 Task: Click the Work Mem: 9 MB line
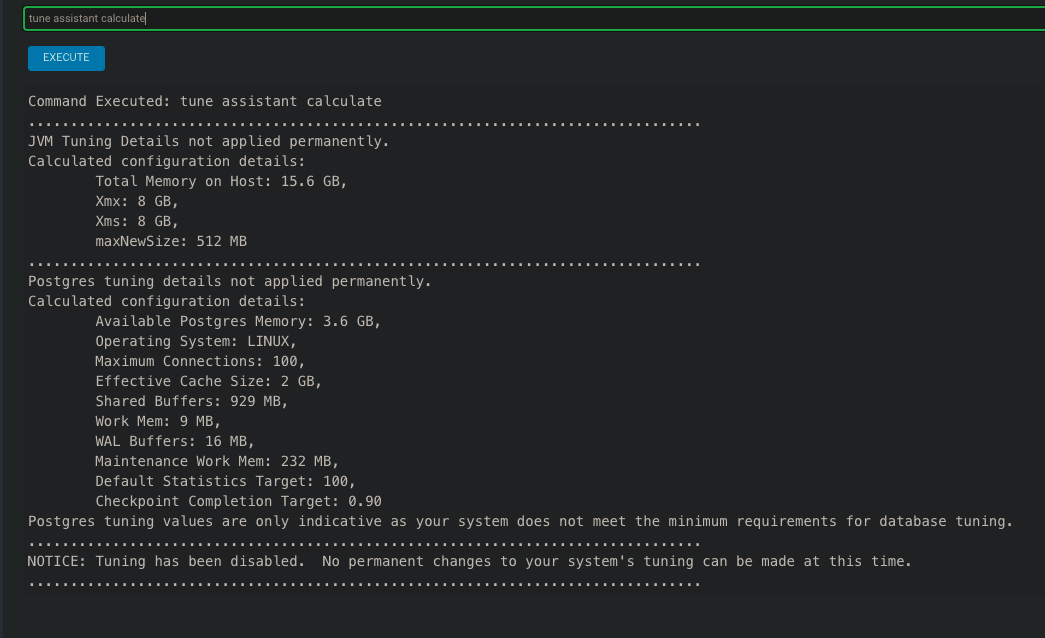[x=158, y=421]
